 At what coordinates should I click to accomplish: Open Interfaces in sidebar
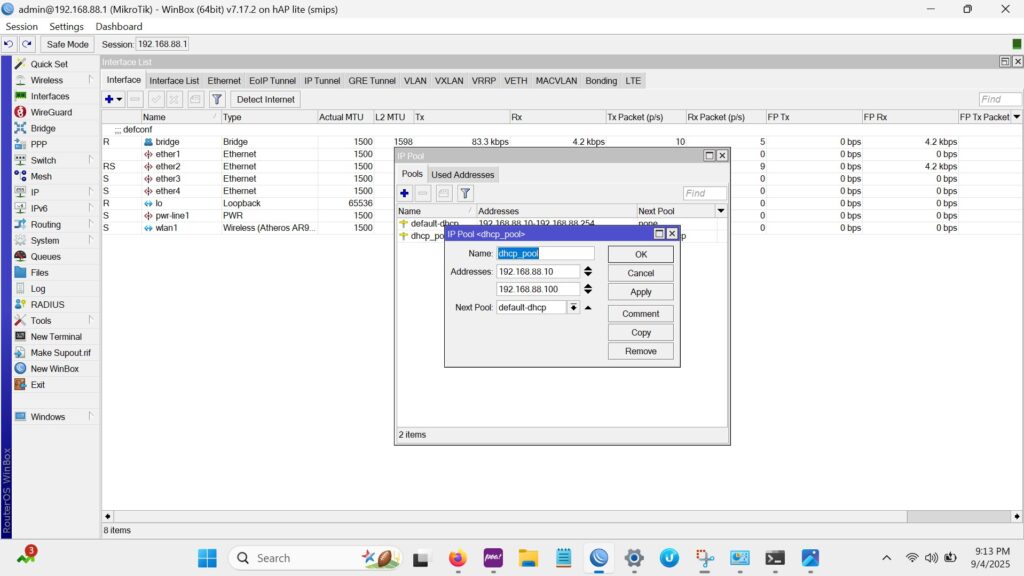pos(50,96)
